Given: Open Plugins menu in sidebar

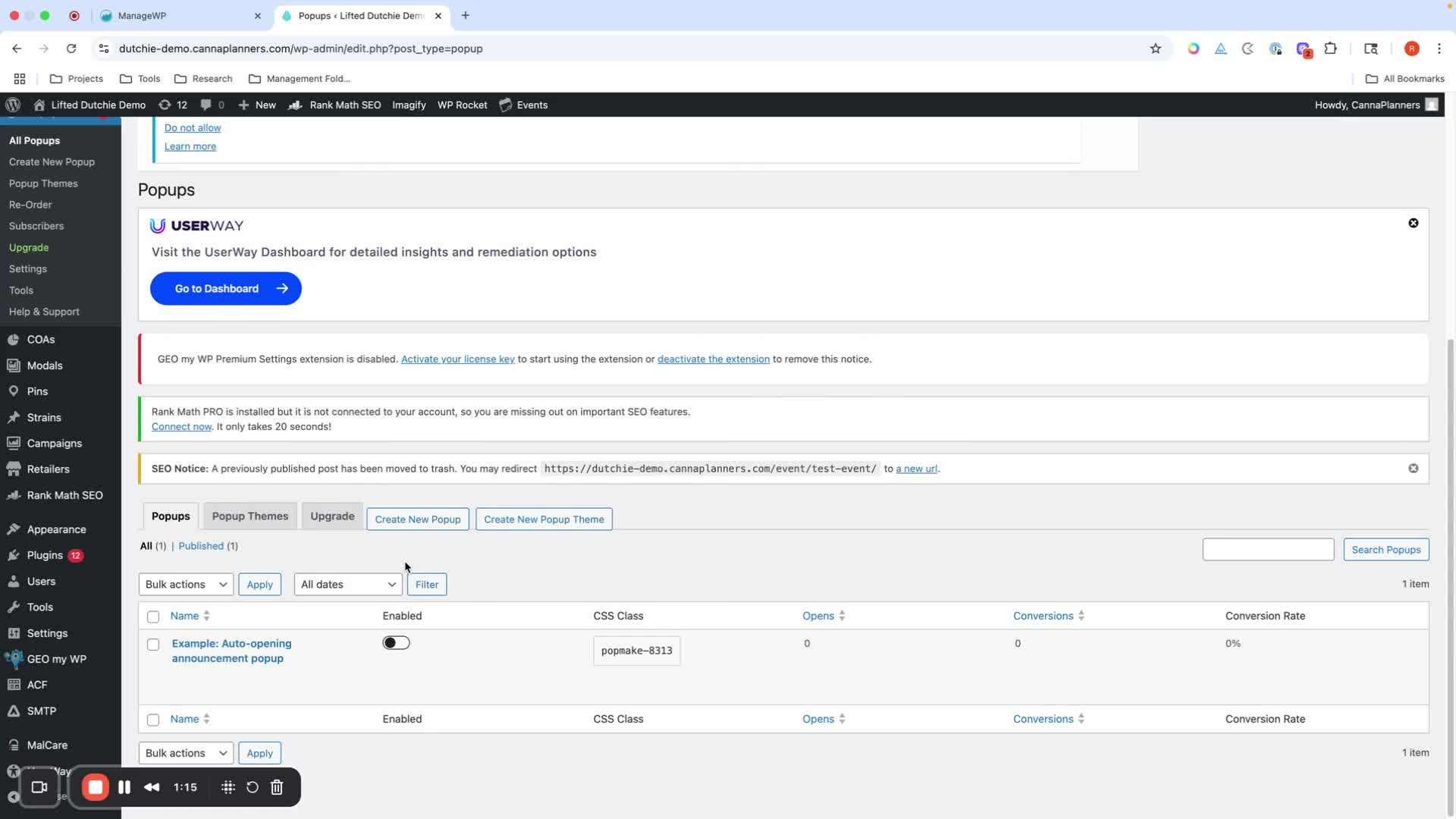Looking at the screenshot, I should [45, 555].
